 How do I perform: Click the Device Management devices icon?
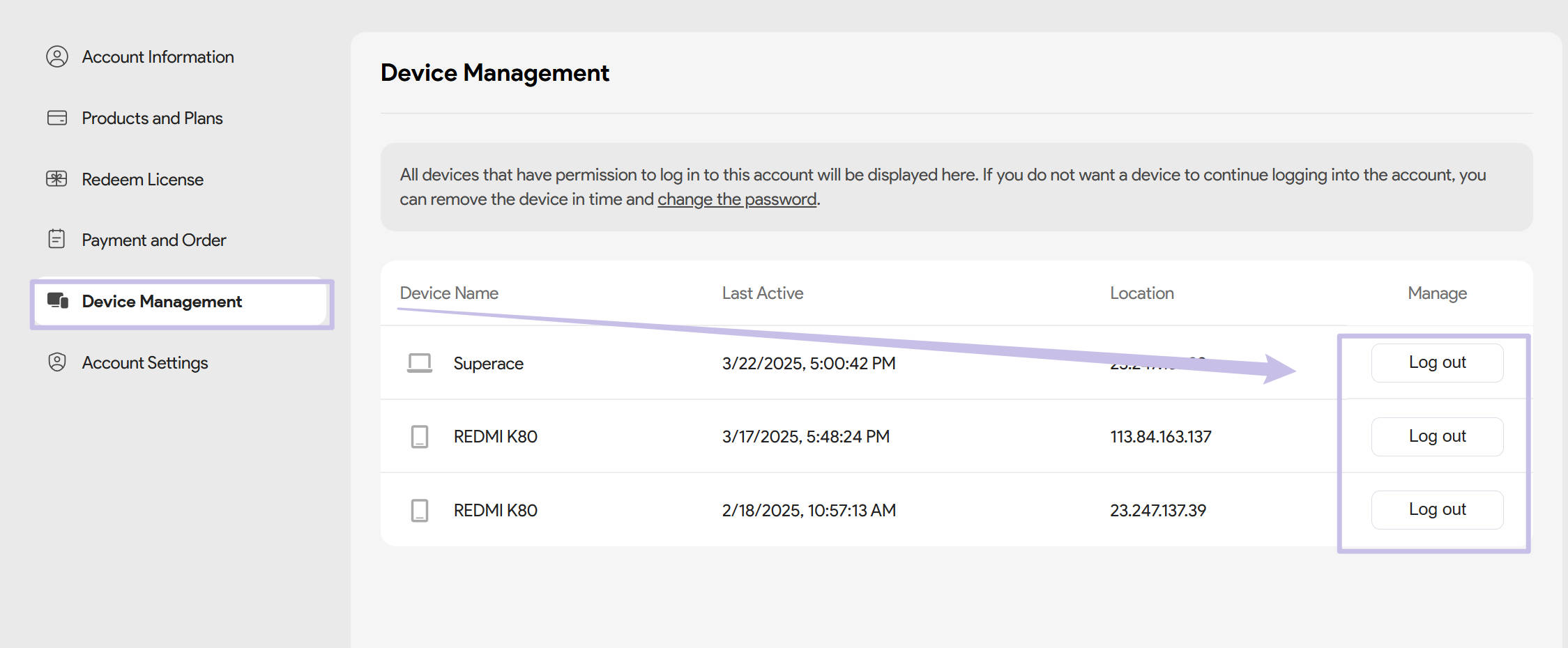(x=58, y=301)
